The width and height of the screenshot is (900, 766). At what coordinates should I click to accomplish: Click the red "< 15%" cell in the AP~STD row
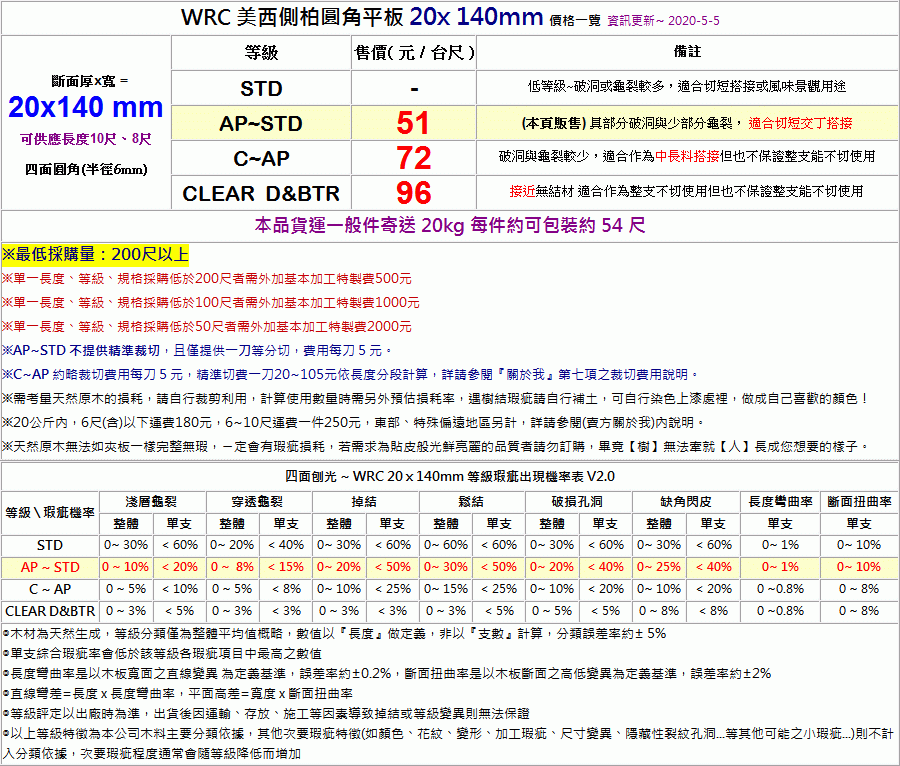point(286,567)
